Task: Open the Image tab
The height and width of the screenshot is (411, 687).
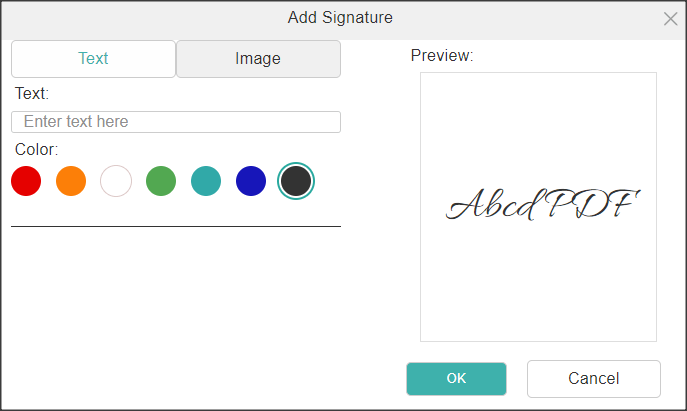Action: tap(258, 59)
